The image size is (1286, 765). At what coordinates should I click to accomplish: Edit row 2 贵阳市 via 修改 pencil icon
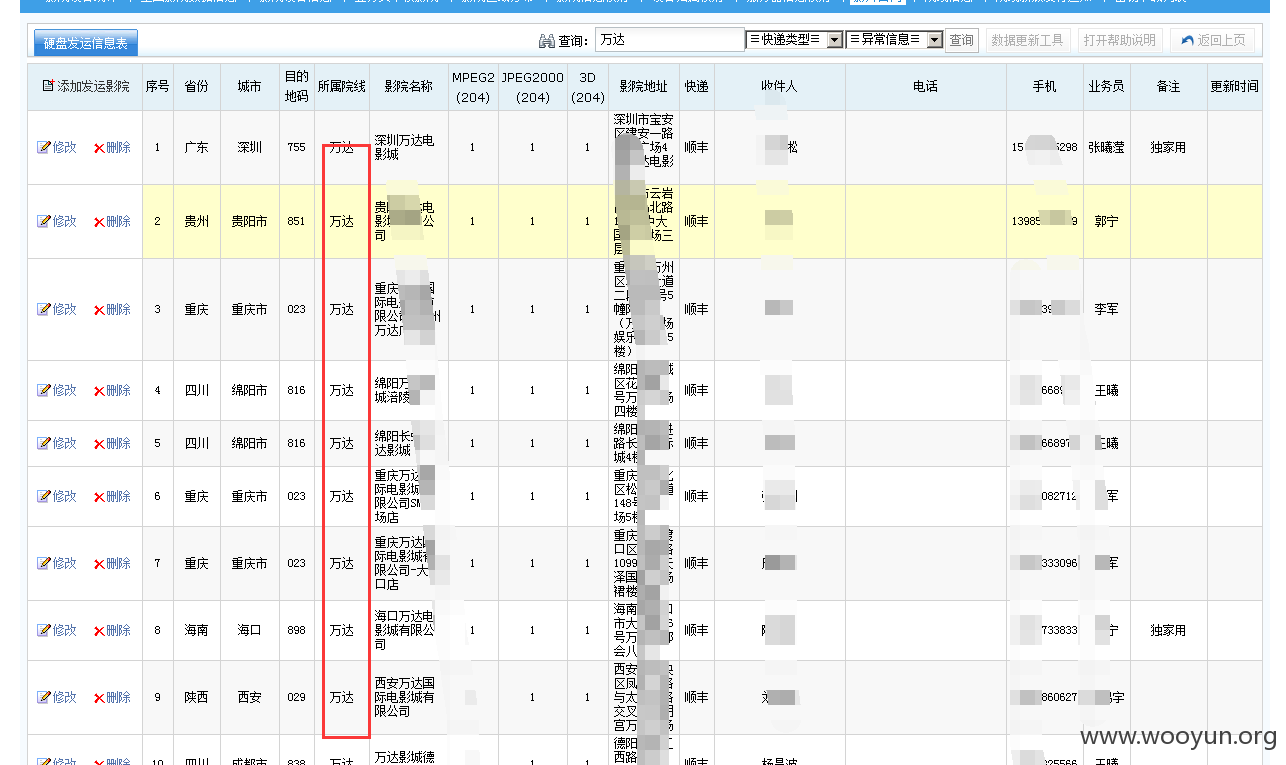[43, 221]
